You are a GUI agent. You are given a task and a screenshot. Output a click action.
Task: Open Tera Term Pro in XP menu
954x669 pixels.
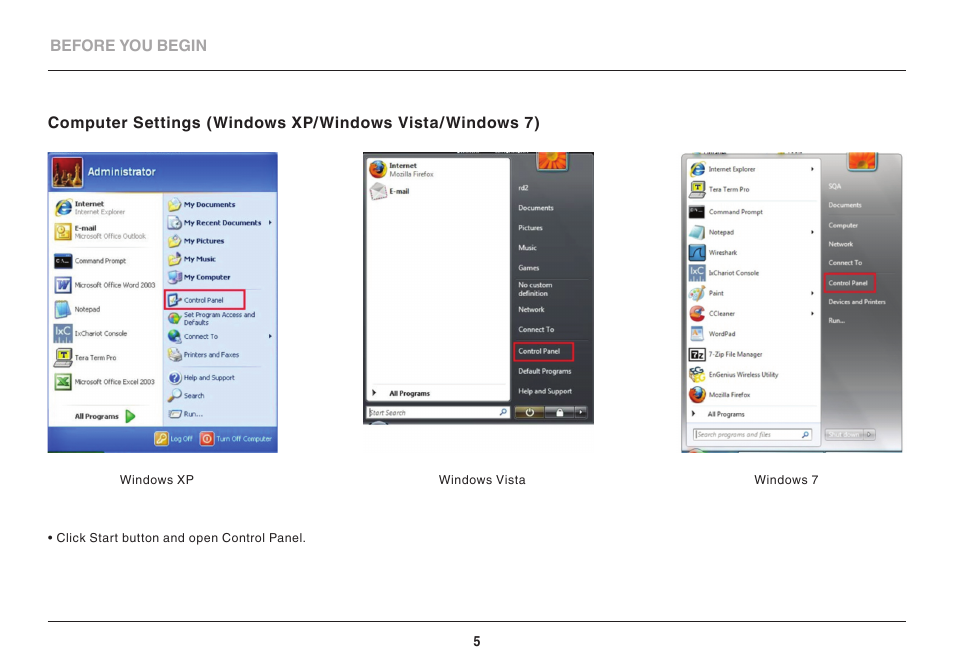click(x=86, y=358)
